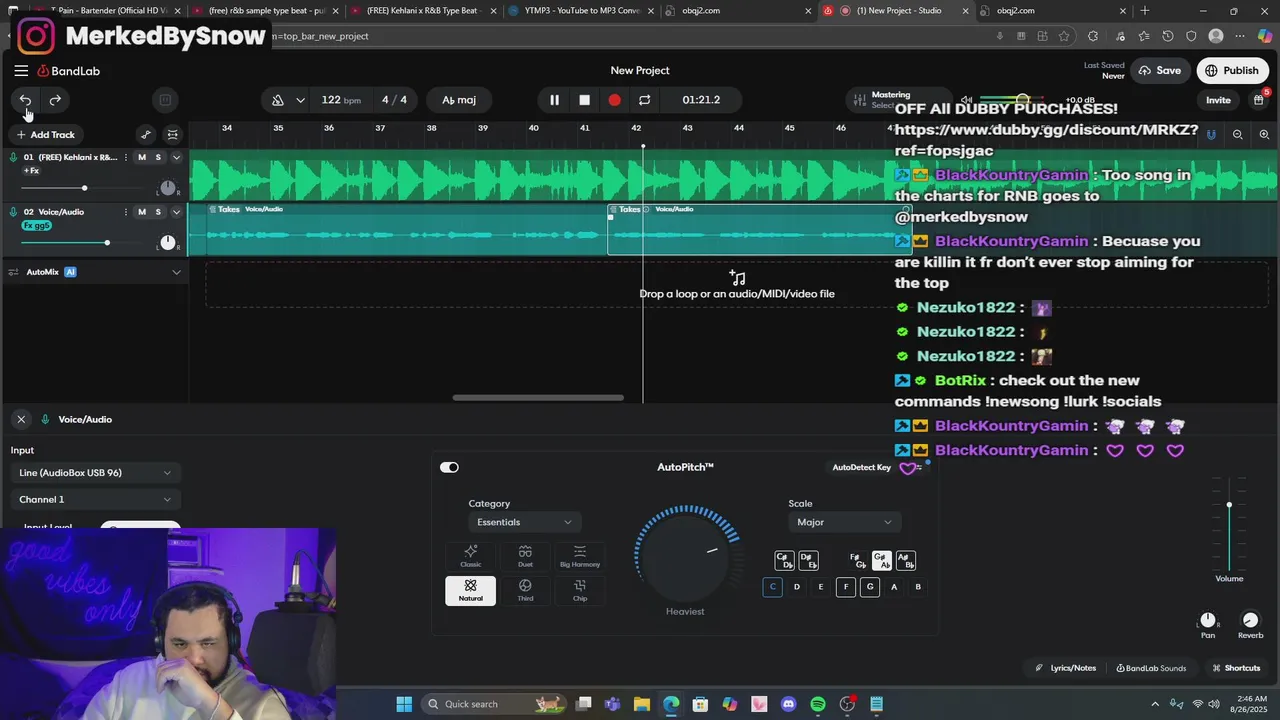Open BandLab Sounds
Screen dimensions: 1280x720
point(1151,668)
